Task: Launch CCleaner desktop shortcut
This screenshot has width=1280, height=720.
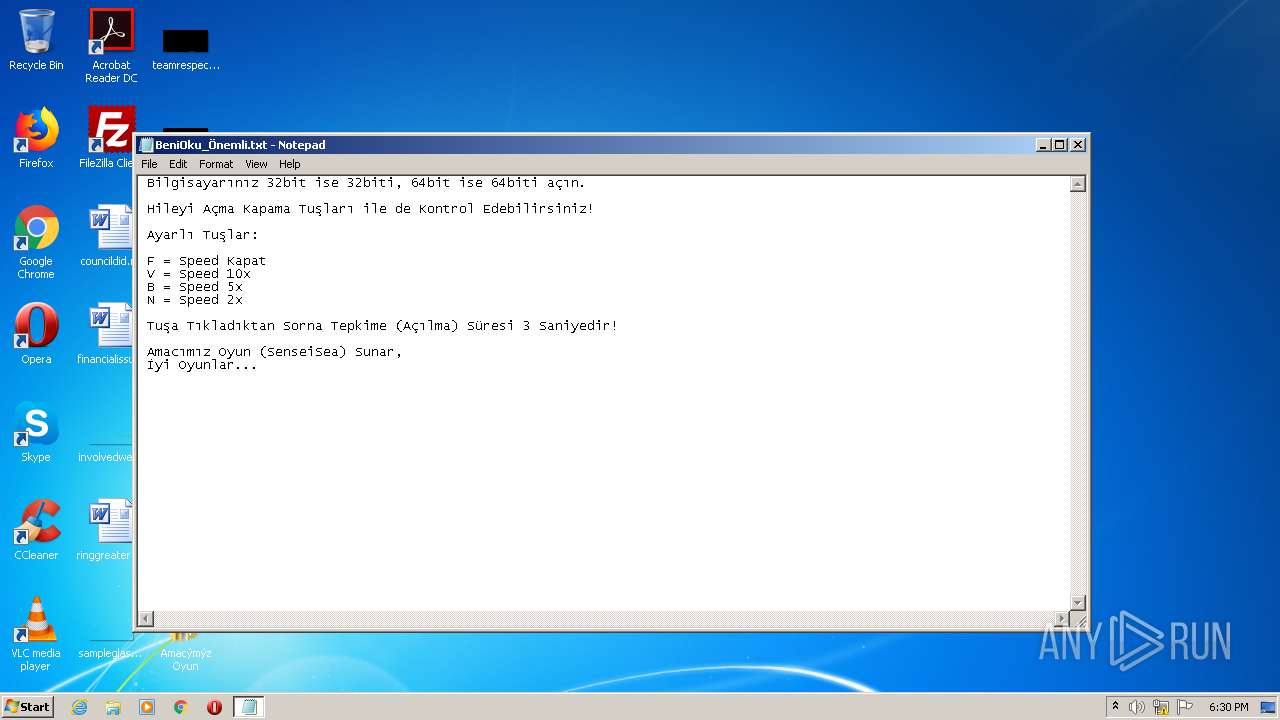Action: tap(36, 530)
